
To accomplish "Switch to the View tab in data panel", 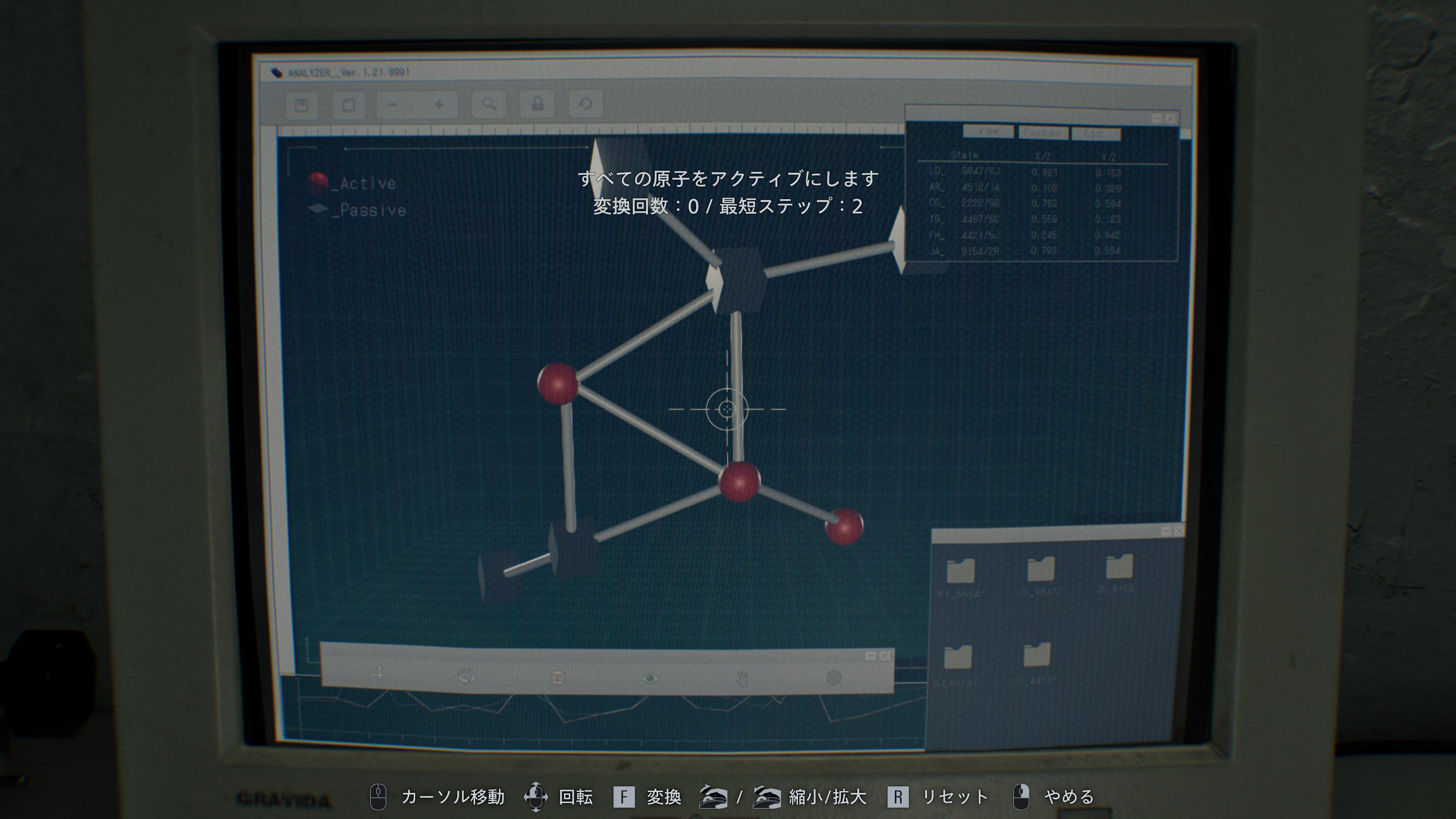I will [988, 131].
